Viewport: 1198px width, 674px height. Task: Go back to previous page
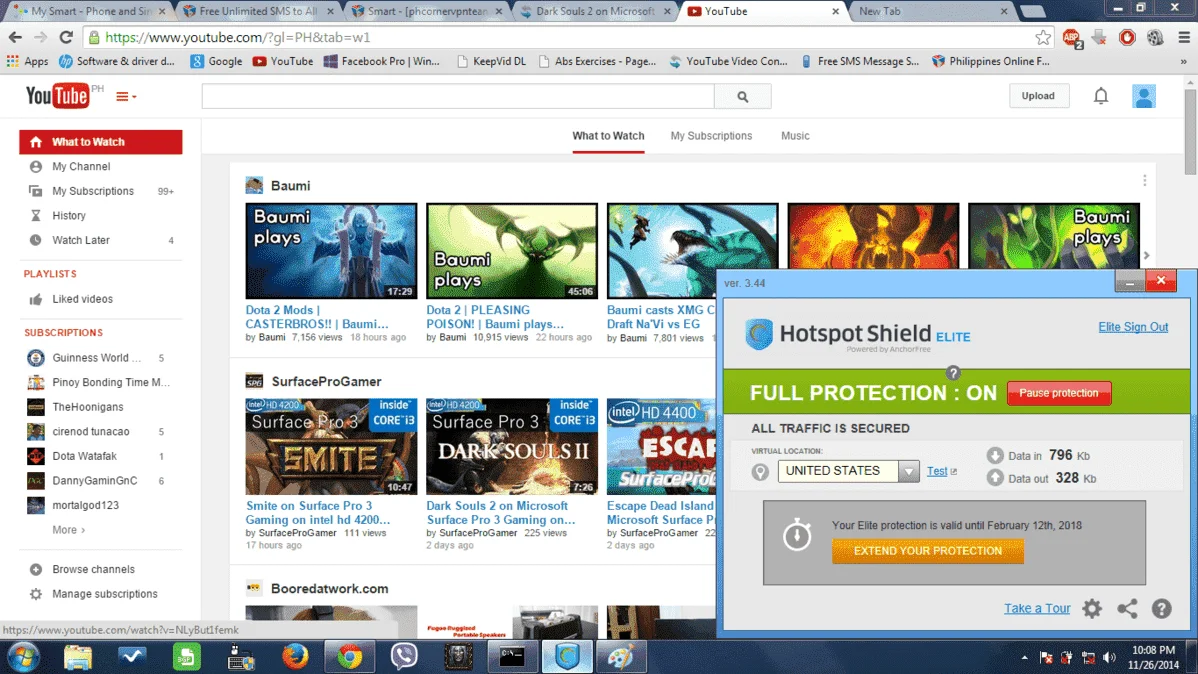pos(15,37)
